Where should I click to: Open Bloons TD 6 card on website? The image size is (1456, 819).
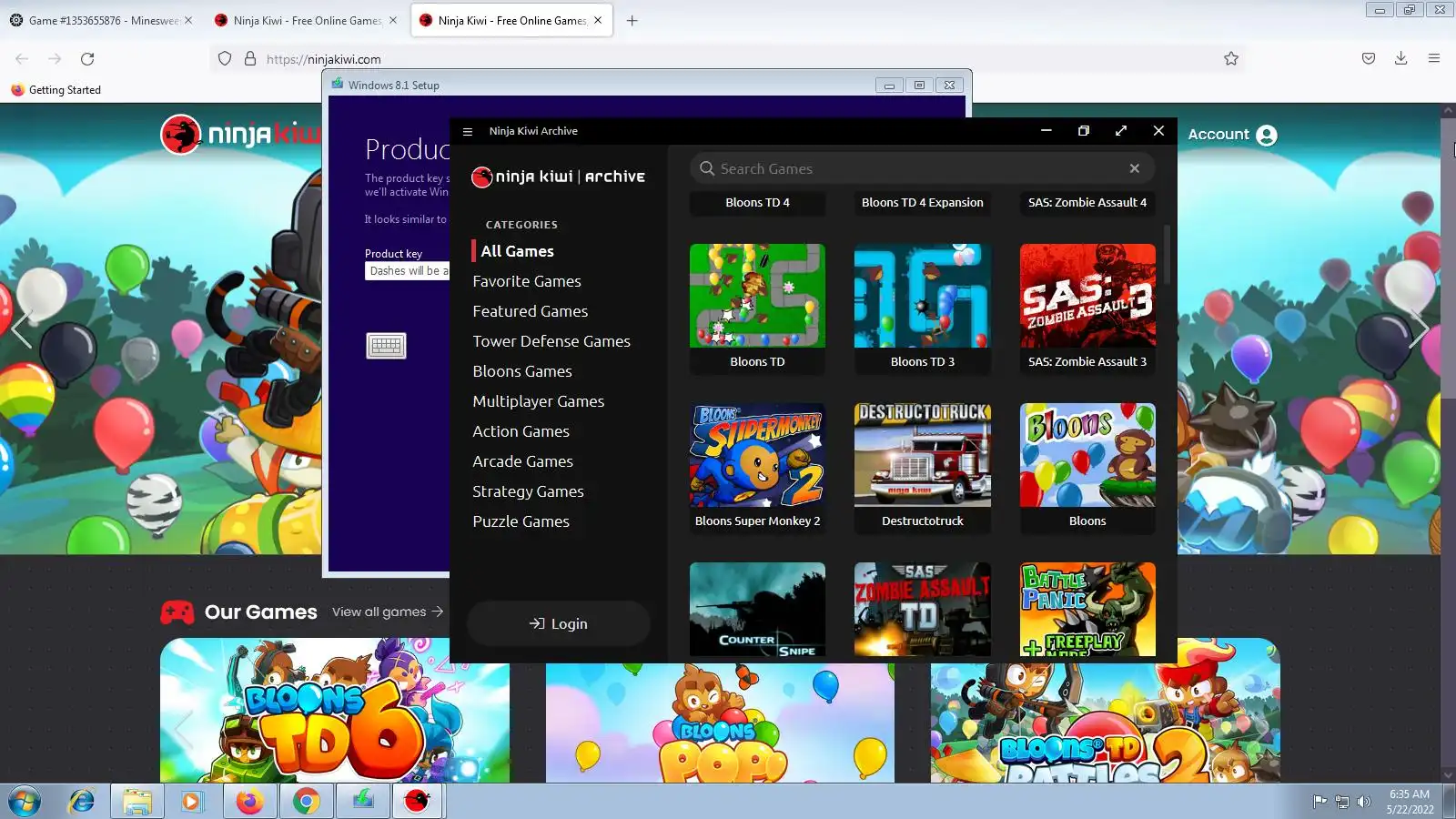335,711
